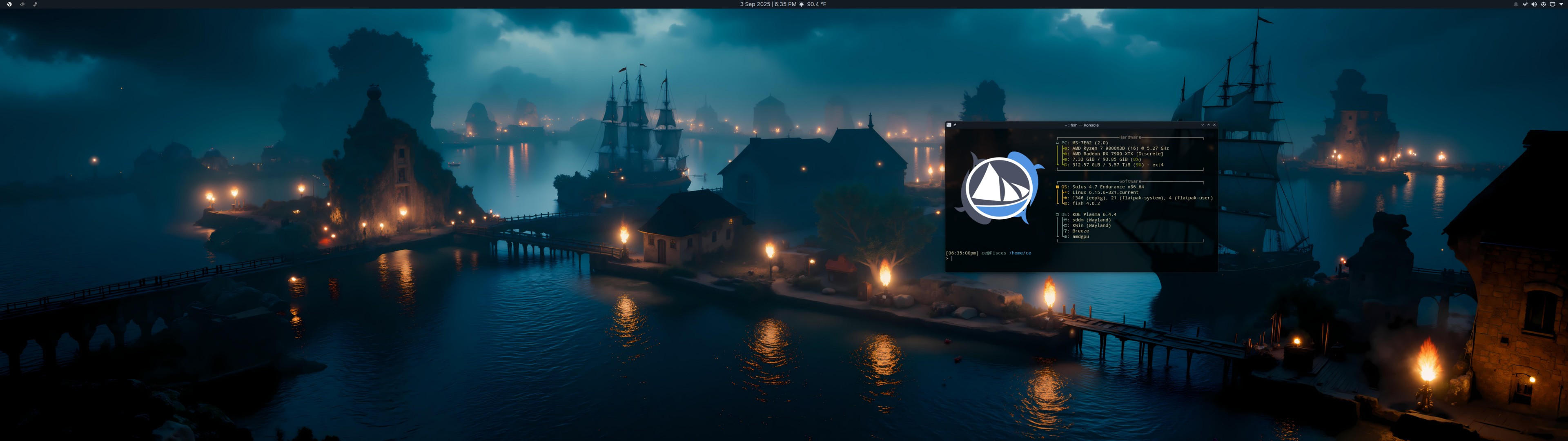This screenshot has height=441, width=1568.
Task: Click the 'Linux 6.15.6-321.current' kernel line
Action: [x=1100, y=192]
